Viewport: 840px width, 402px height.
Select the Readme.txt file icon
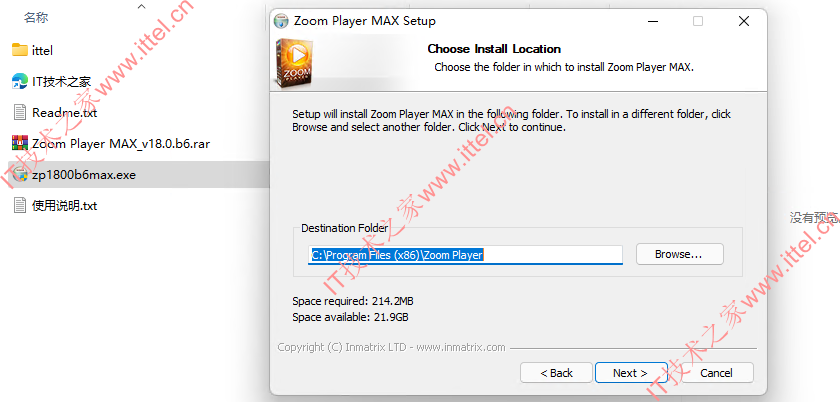(20, 113)
